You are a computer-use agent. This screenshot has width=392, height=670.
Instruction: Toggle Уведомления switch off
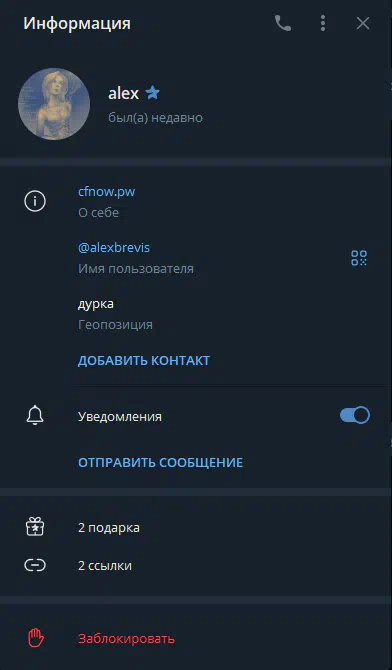point(355,415)
